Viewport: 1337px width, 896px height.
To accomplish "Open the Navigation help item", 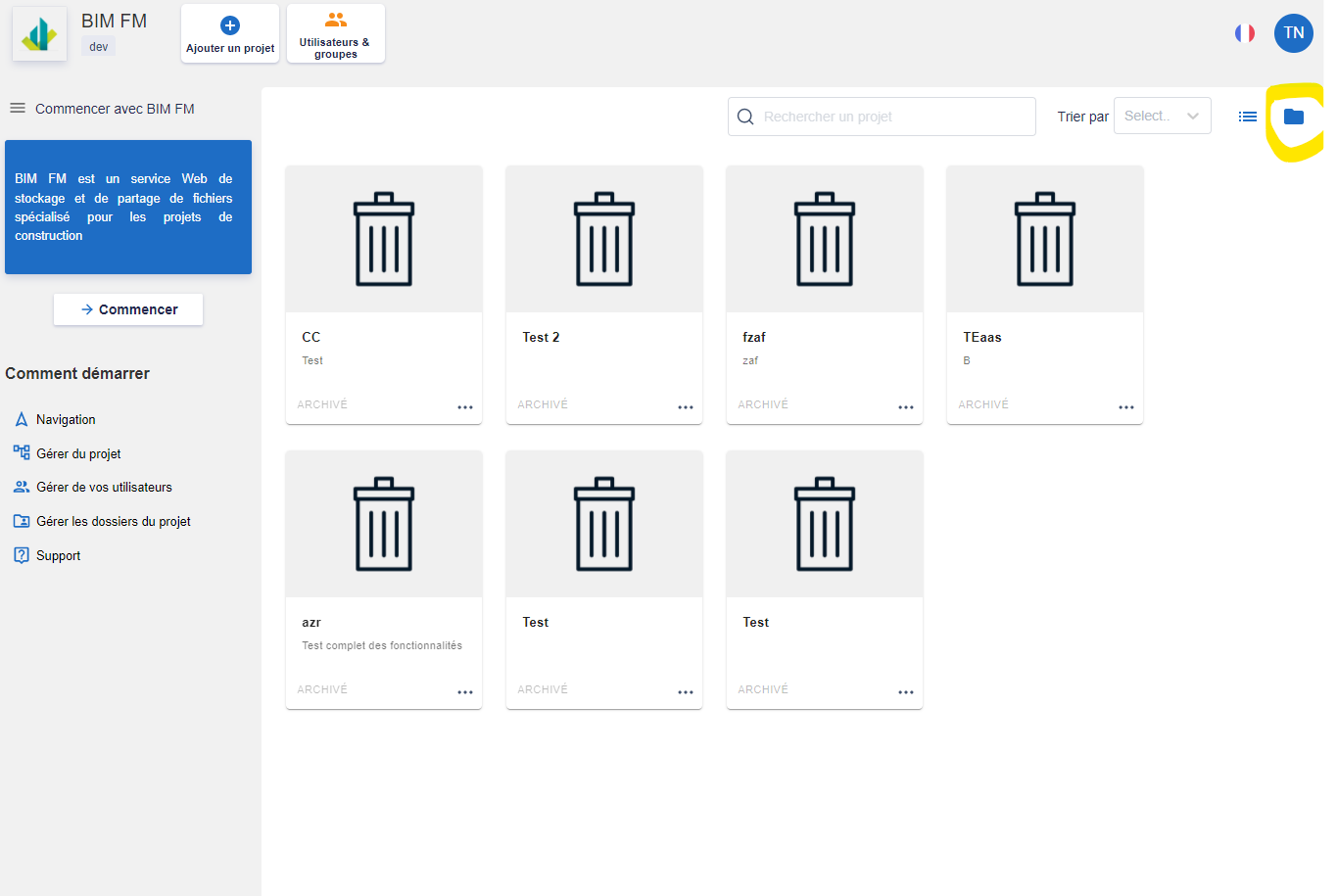I will tap(66, 419).
